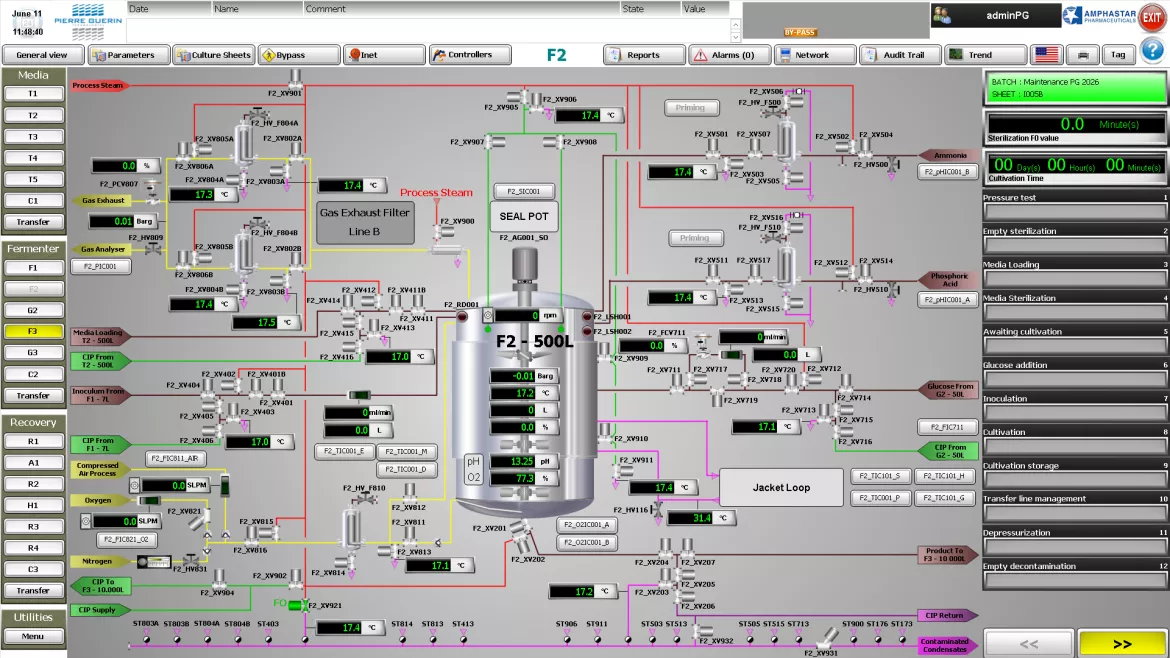Toggle the glucose line pump indicator
Screen dimensions: 1170x658
click(731, 355)
